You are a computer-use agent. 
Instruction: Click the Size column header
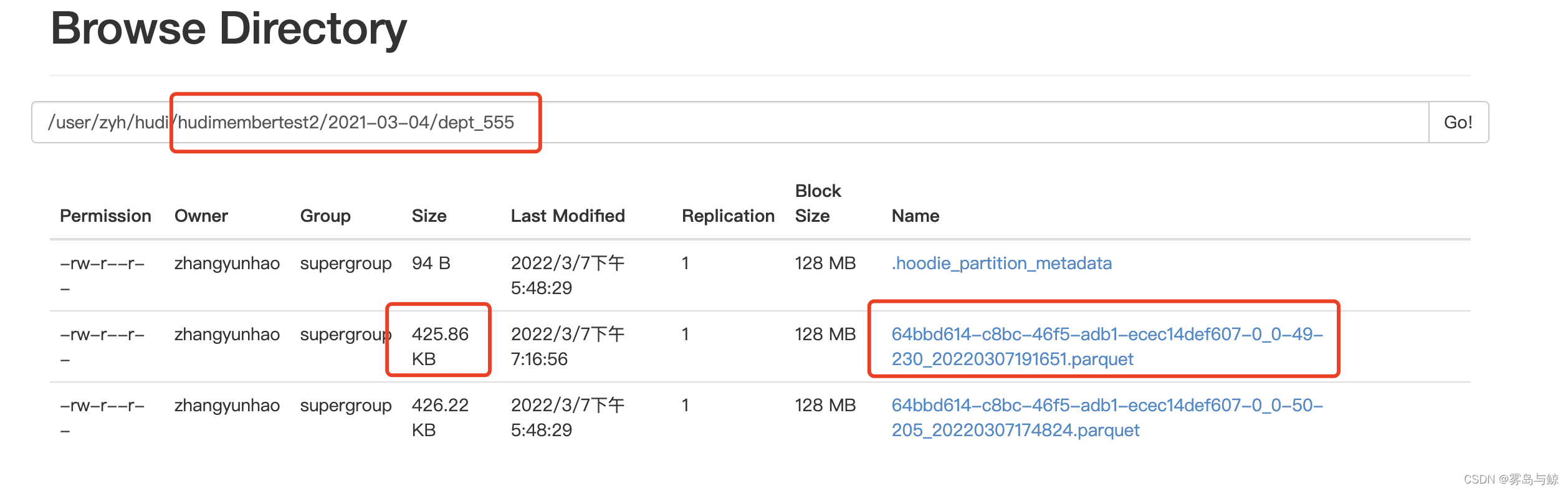(429, 216)
